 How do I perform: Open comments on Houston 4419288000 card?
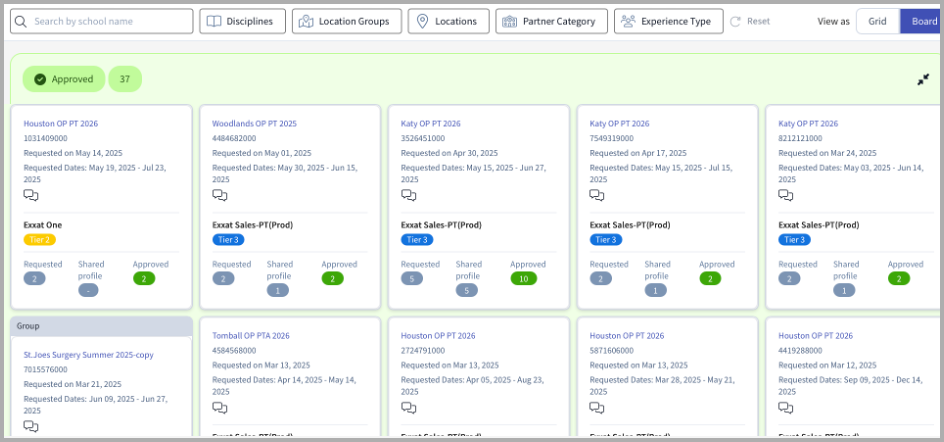click(786, 408)
